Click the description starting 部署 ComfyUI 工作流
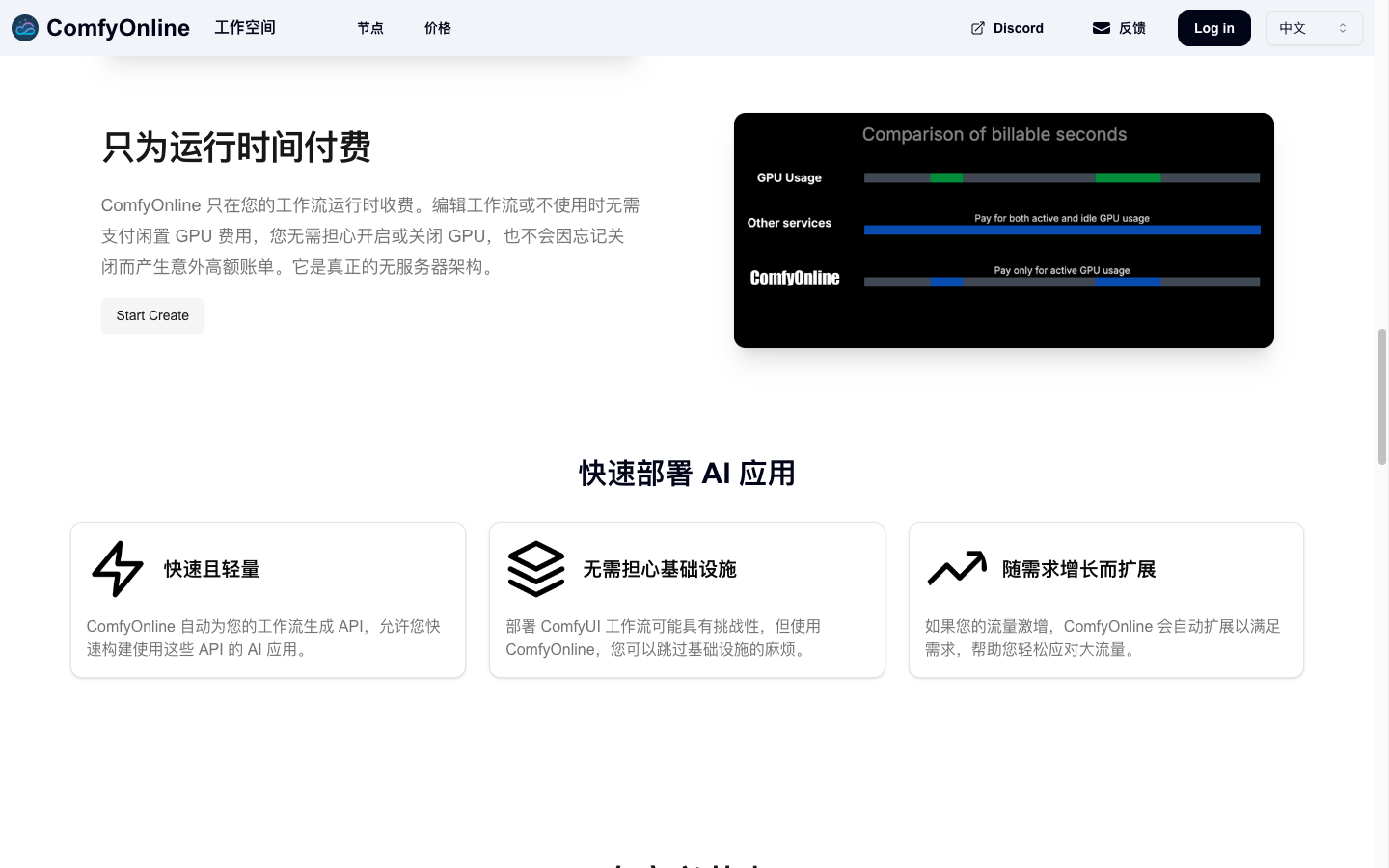This screenshot has width=1389, height=868. 664,637
